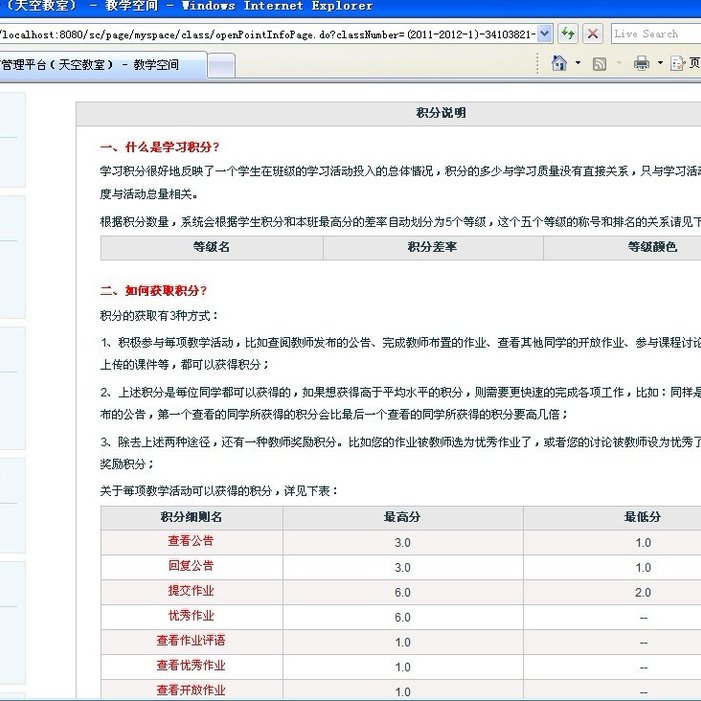Click the 1.0 minimum score for 回复公告

point(643,568)
